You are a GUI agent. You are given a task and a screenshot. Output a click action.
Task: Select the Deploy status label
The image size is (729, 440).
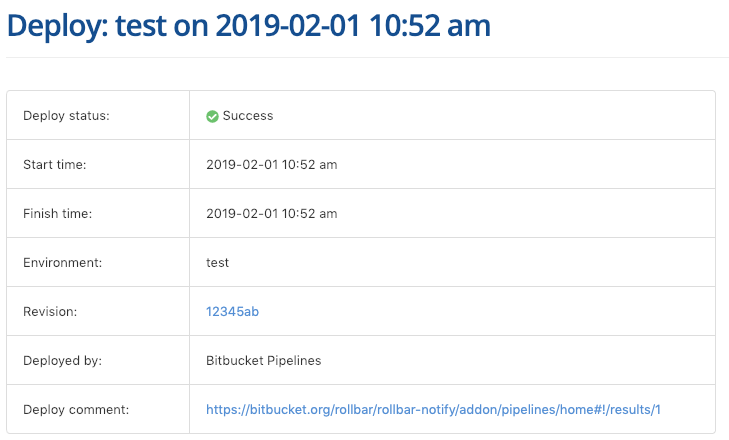66,116
